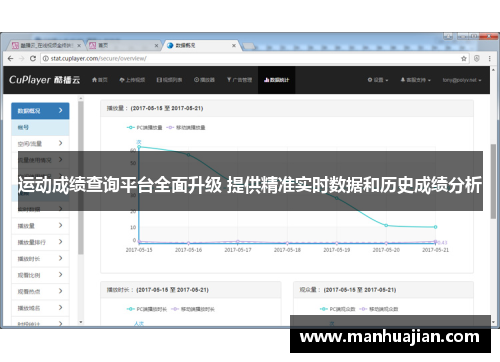Viewport: 500px width, 362px height.
Task: Open 广告管理 in the top navigation
Action: coord(239,80)
